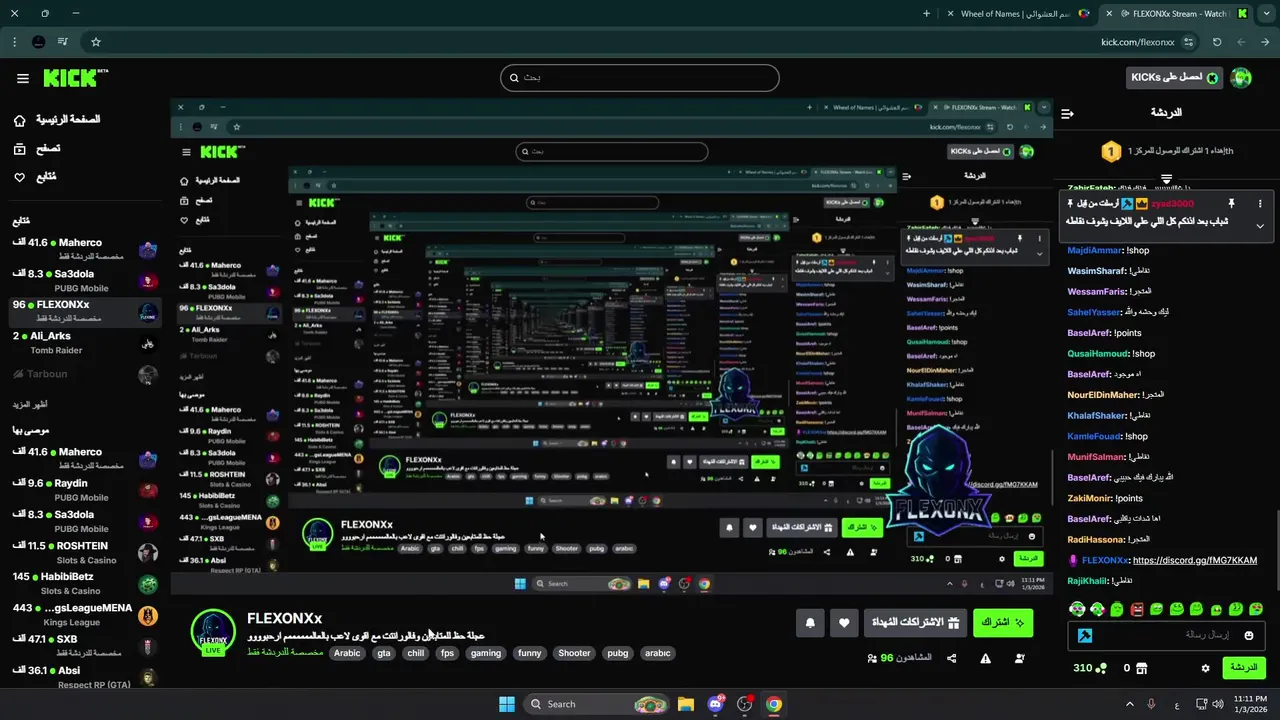The height and width of the screenshot is (720, 1280).
Task: Select the green headphones emote
Action: click(x=1077, y=609)
